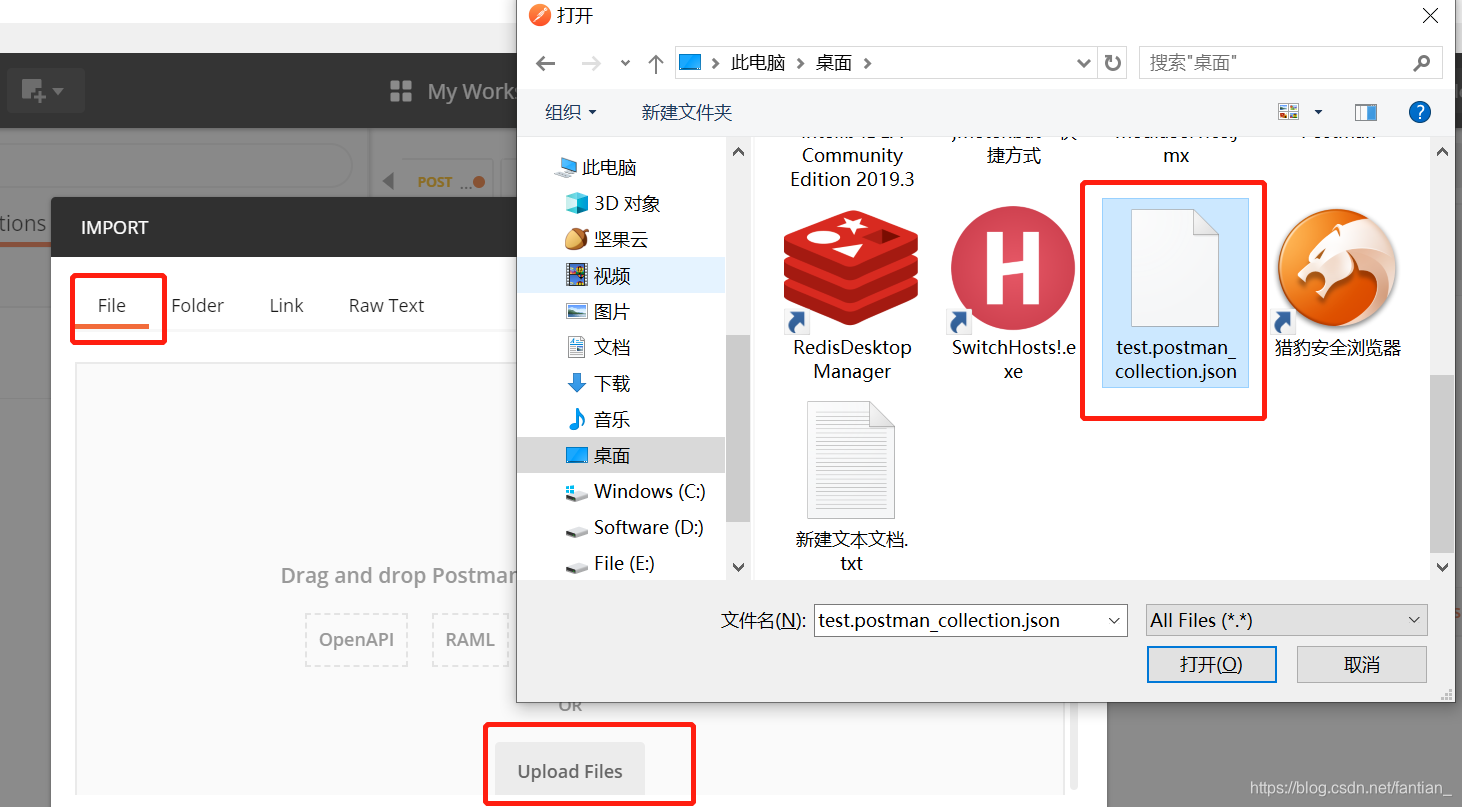Click the Postman icon in dialog title

(x=539, y=15)
